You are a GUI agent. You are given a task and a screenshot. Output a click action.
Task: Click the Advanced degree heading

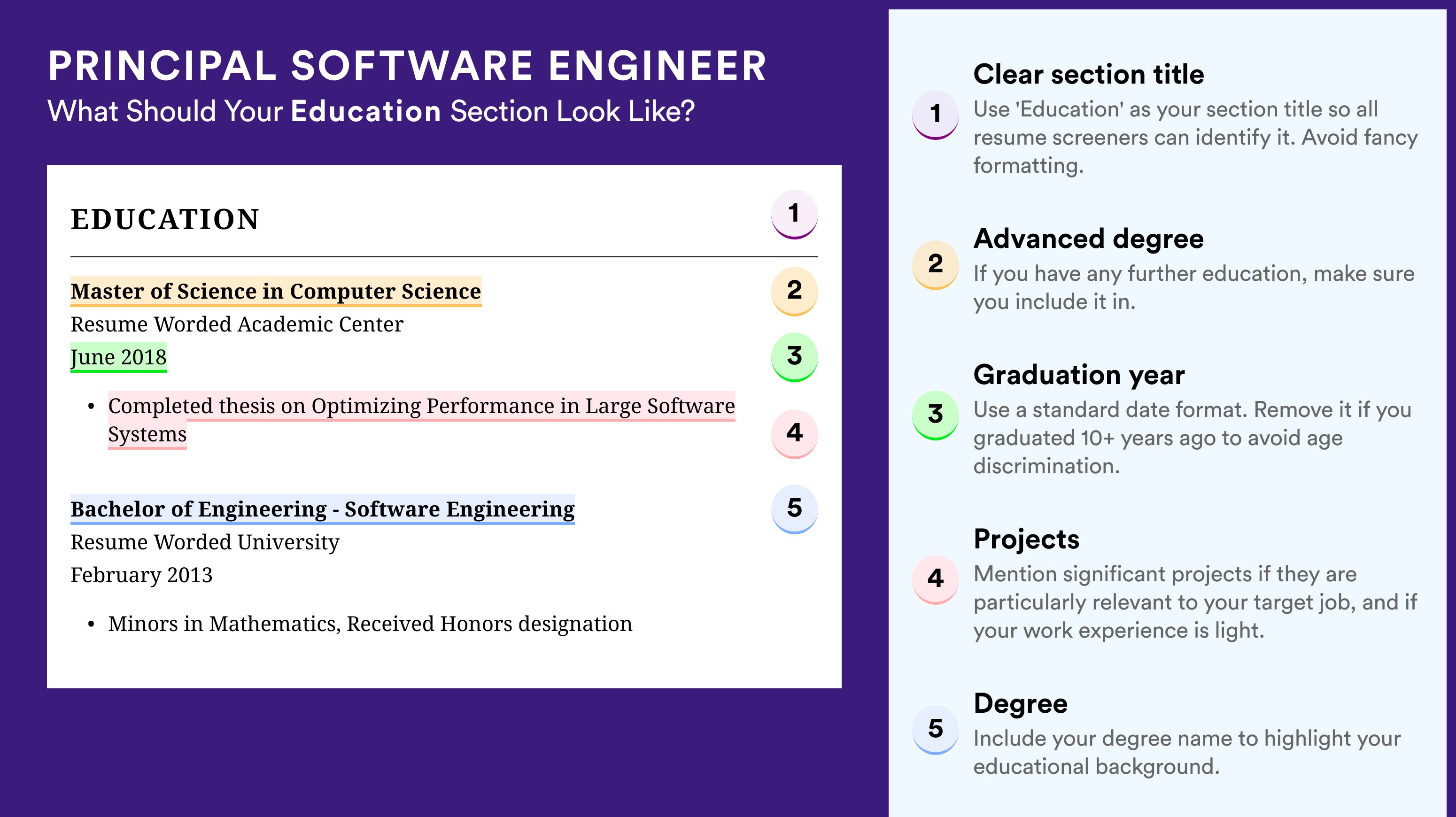1089,239
